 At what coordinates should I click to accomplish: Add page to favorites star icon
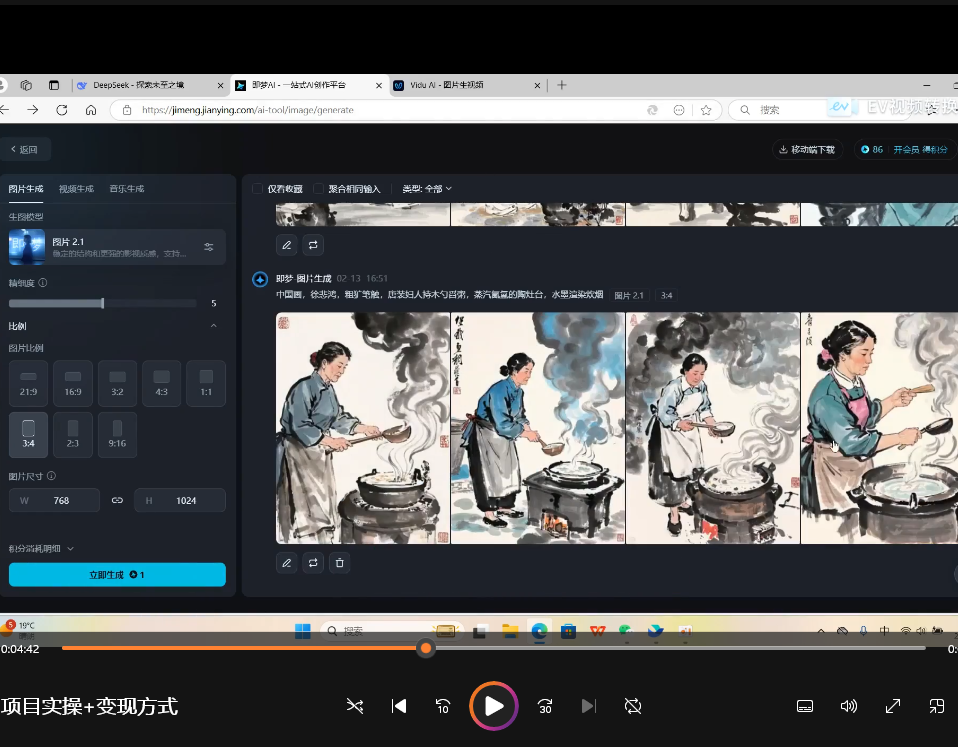pos(706,110)
